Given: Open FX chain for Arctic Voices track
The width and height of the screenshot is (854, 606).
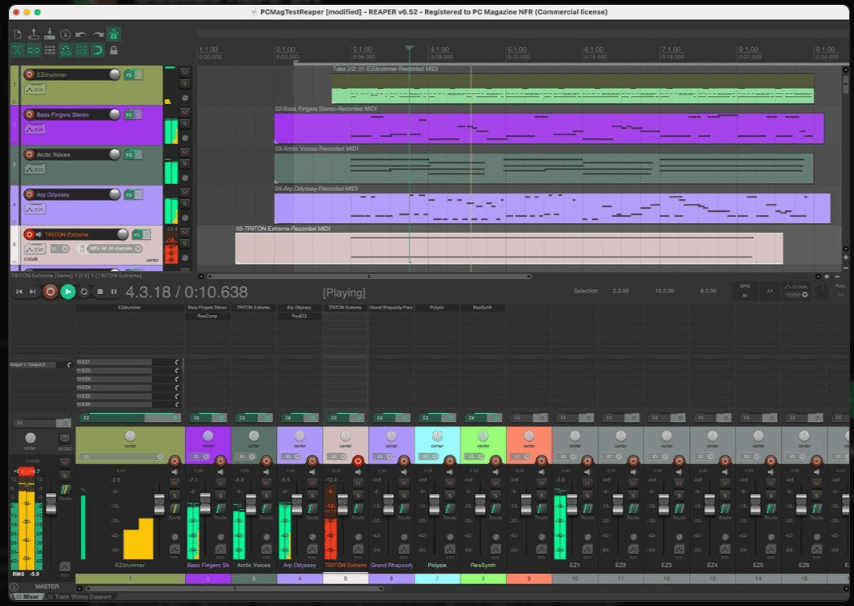Looking at the screenshot, I should 129,155.
